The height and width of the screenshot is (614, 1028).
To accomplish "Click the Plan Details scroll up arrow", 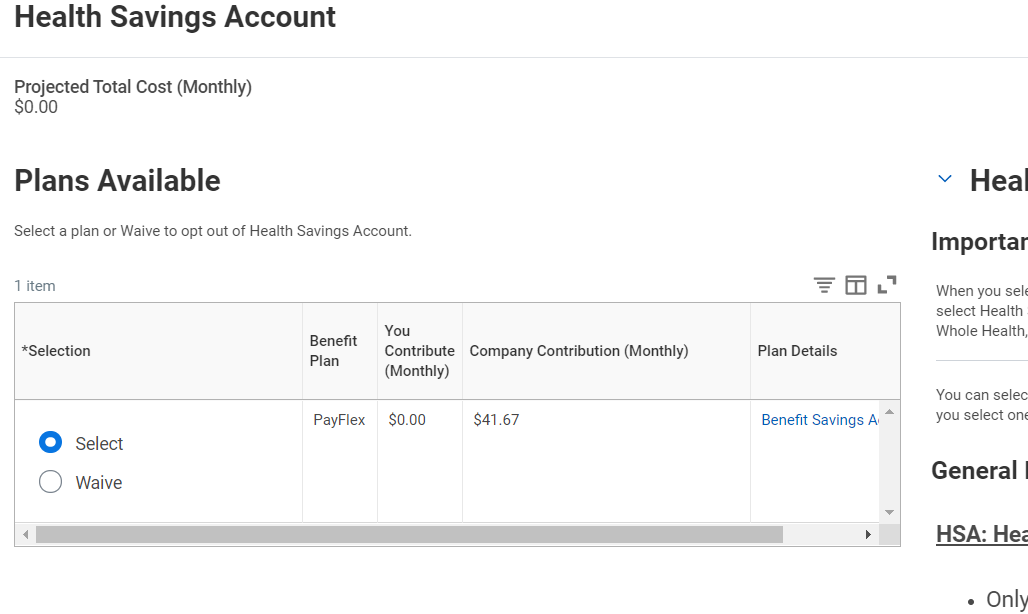I will [x=889, y=412].
